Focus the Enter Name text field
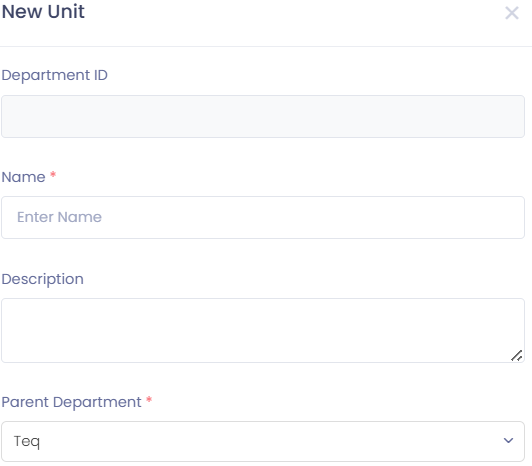Screen dimensions: 532x466 coord(263,217)
